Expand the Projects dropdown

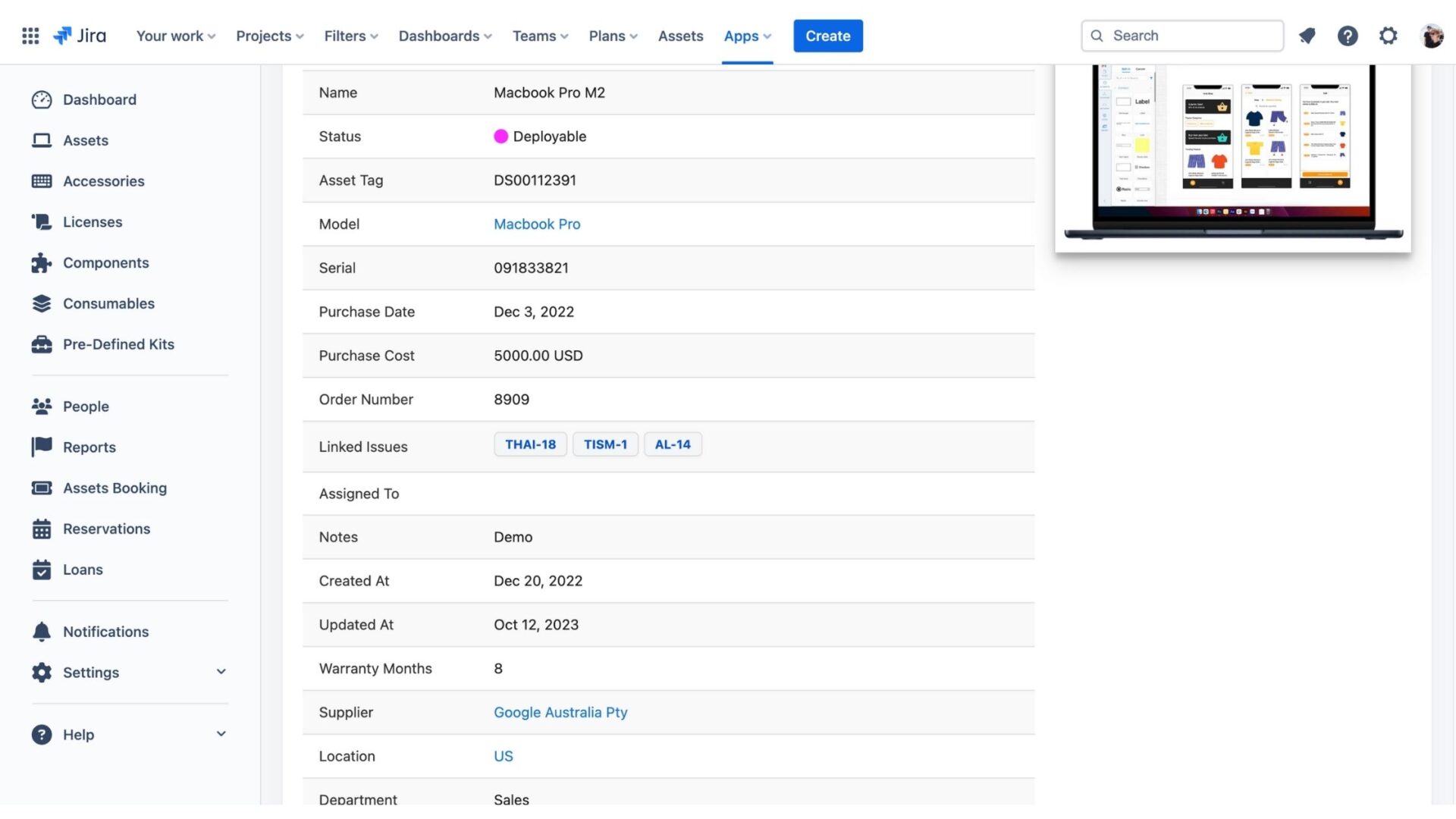[x=270, y=36]
